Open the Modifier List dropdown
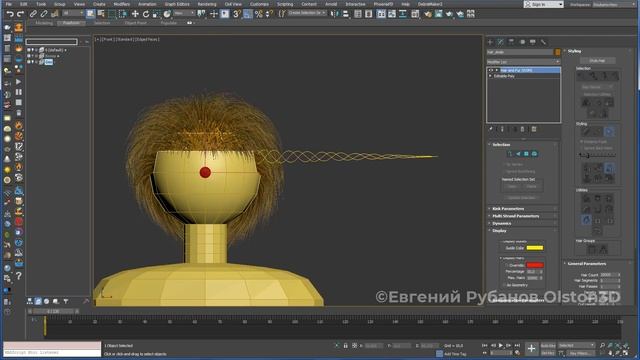 tap(523, 62)
